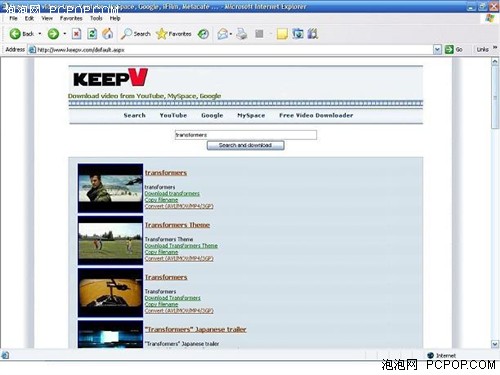
Task: Click the soldier video thumbnail
Action: [x=110, y=188]
